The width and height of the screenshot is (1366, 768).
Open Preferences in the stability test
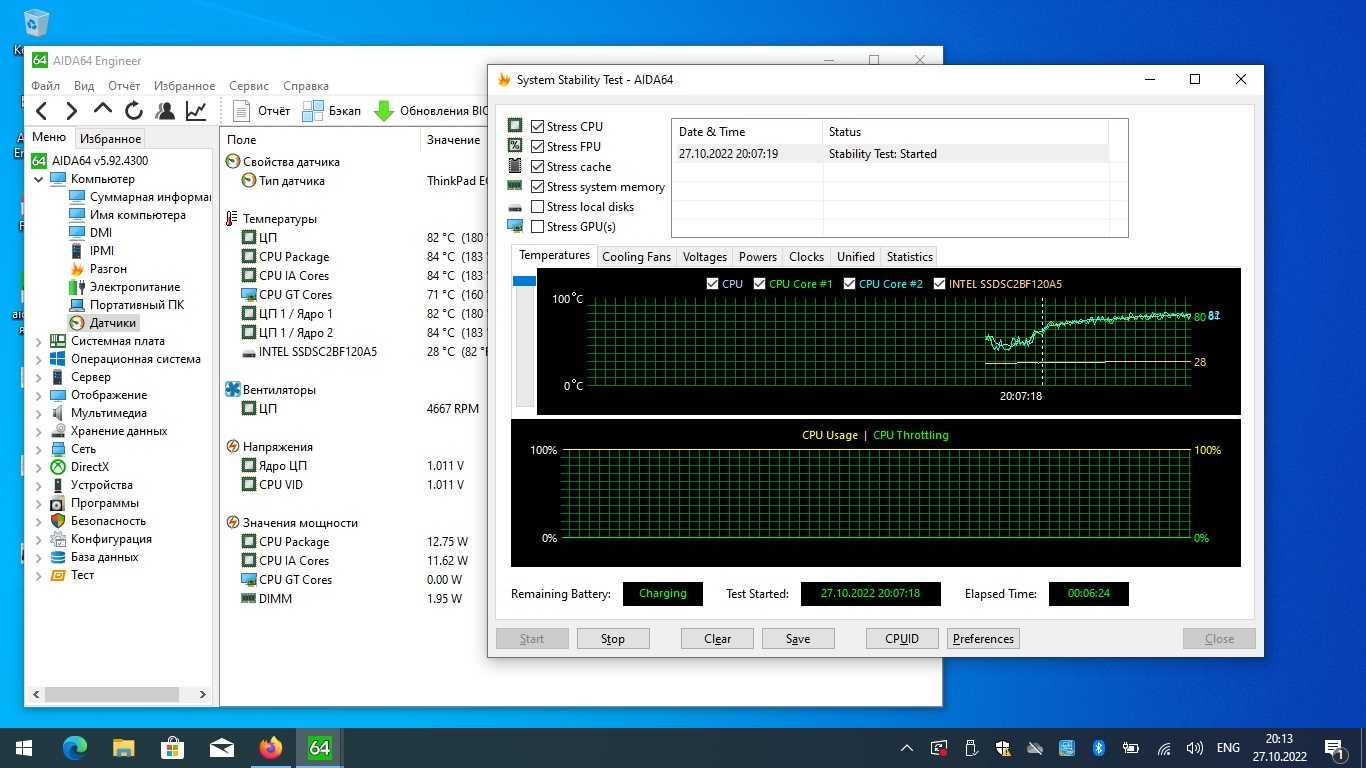(983, 639)
